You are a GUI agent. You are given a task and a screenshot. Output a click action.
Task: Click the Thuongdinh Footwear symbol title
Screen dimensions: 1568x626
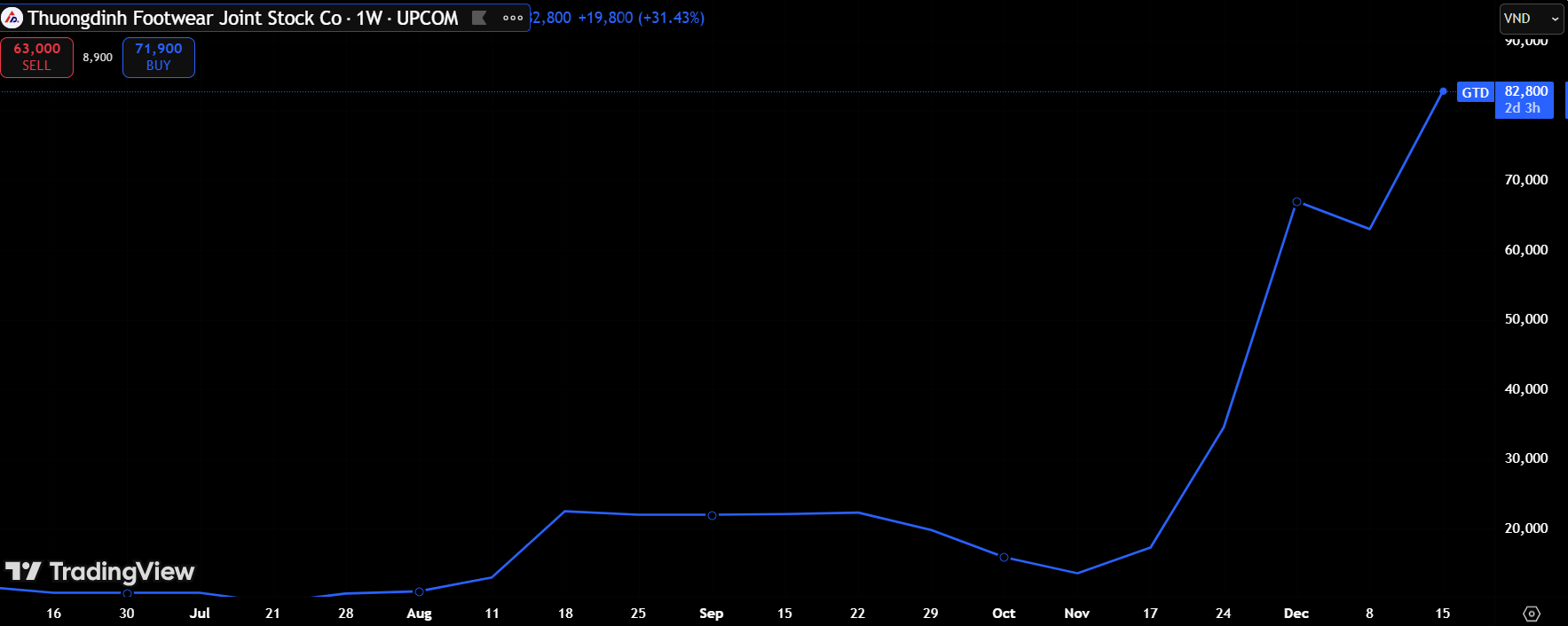[185, 18]
